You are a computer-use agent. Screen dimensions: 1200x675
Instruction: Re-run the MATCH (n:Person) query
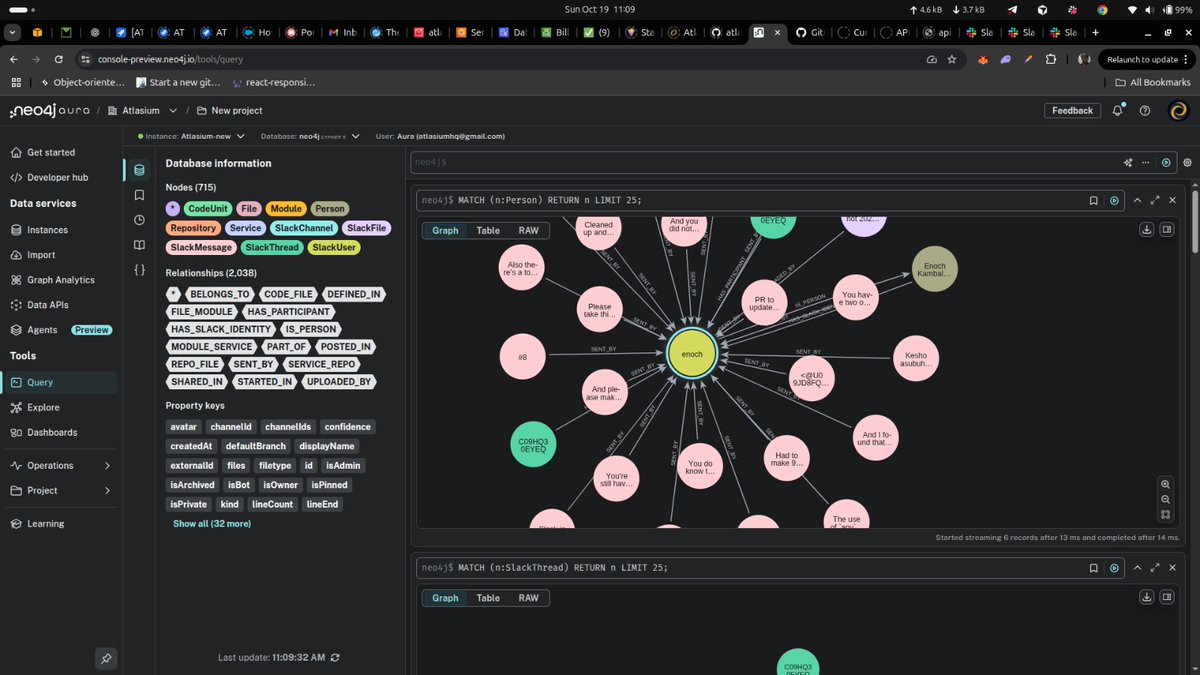click(x=1114, y=200)
